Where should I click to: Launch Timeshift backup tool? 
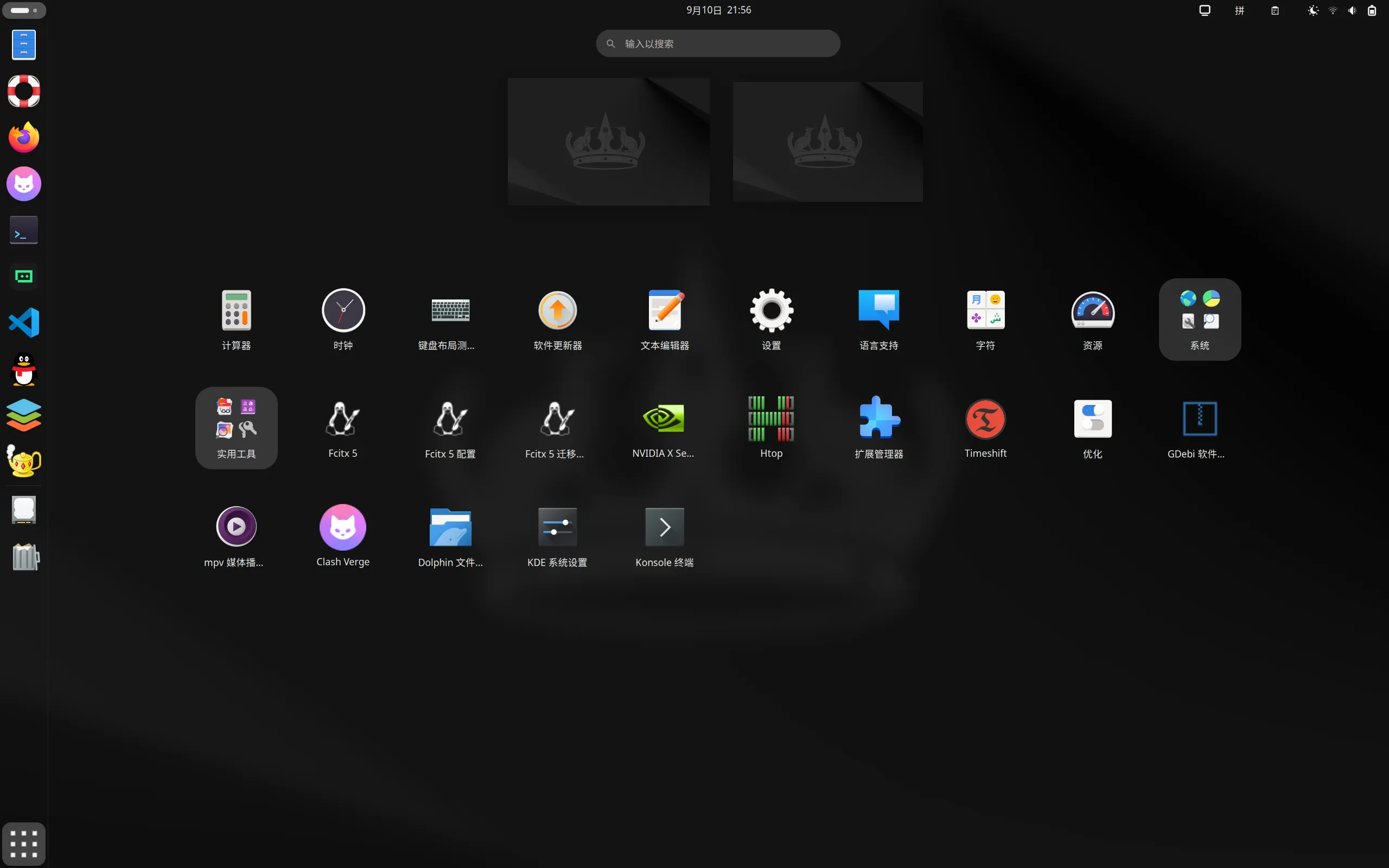pos(985,427)
